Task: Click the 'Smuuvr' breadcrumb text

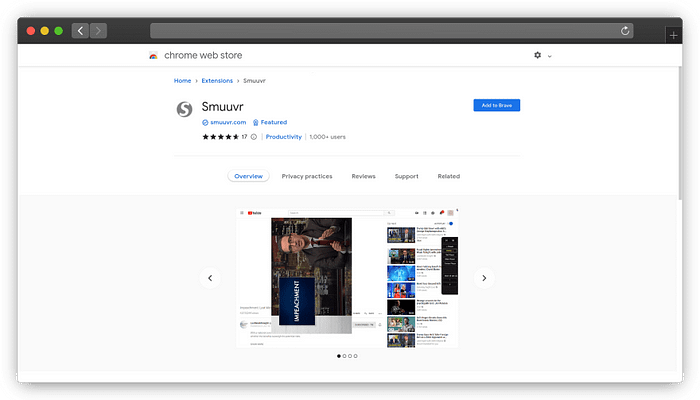Action: pyautogui.click(x=254, y=81)
